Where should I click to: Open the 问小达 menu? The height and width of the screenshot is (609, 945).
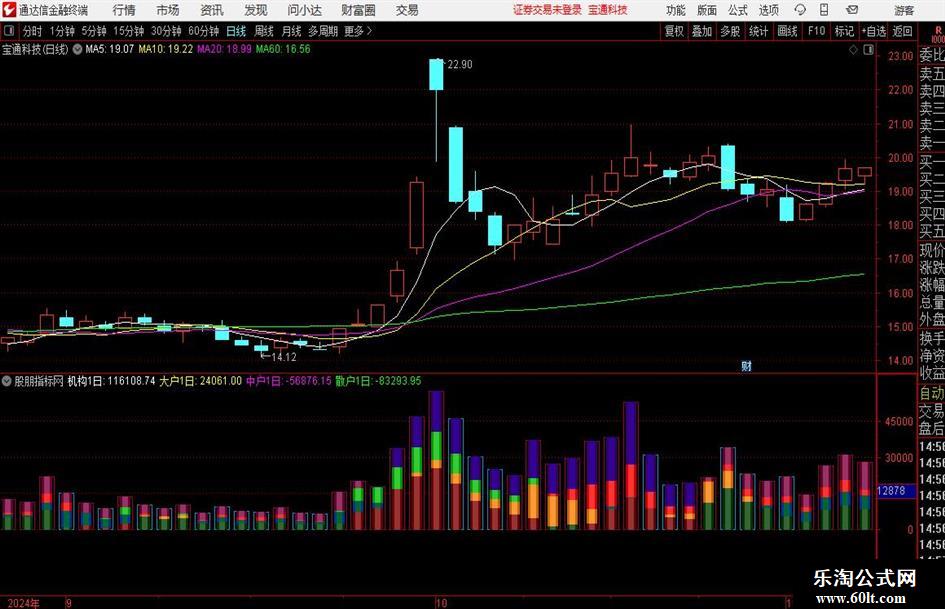tap(304, 10)
